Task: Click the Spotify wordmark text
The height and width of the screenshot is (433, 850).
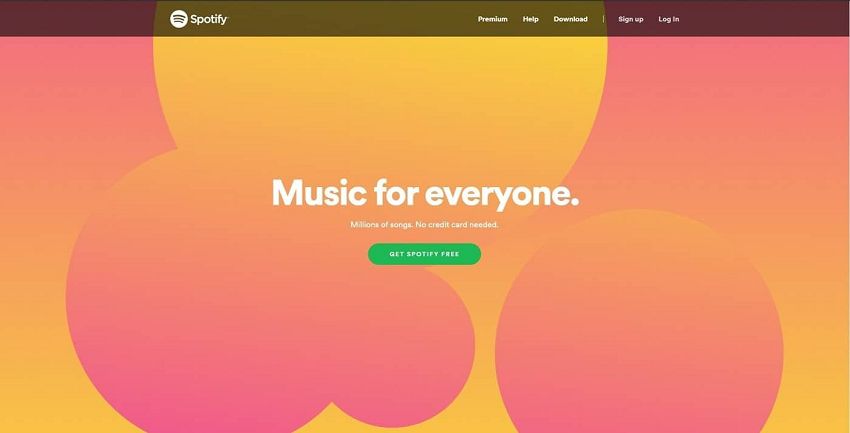Action: point(209,20)
